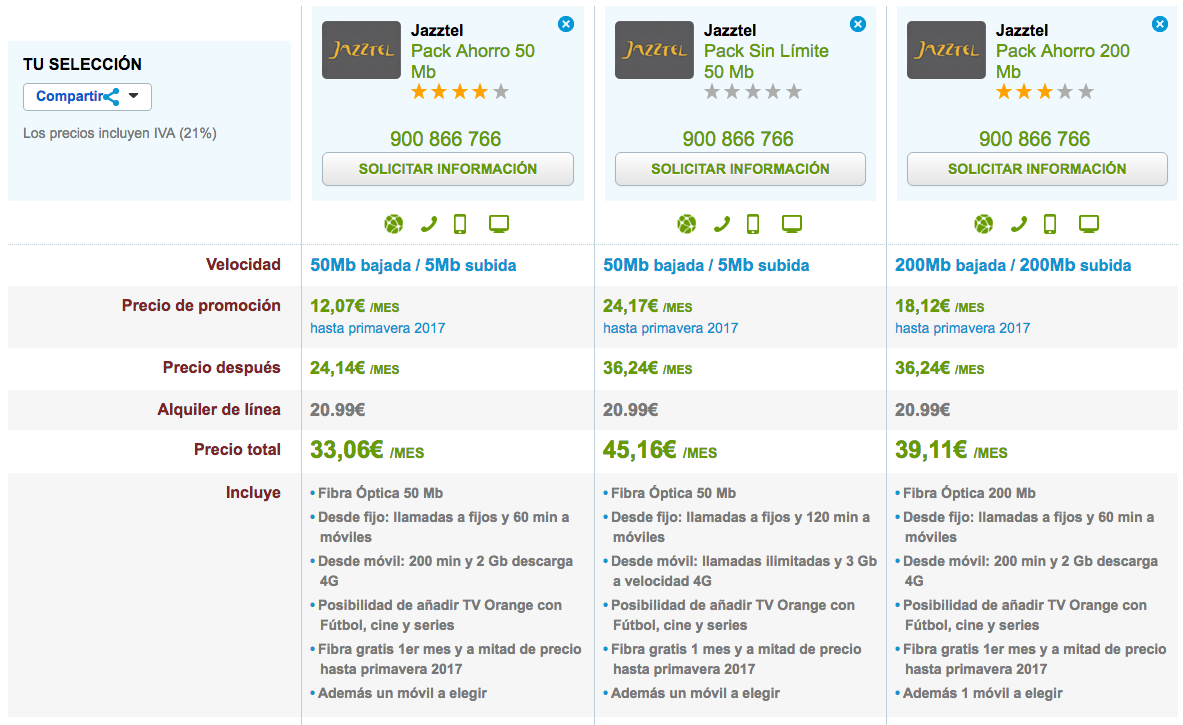The width and height of the screenshot is (1183, 725).
Task: Click phone number under Pack Sin Límite
Action: 739,139
